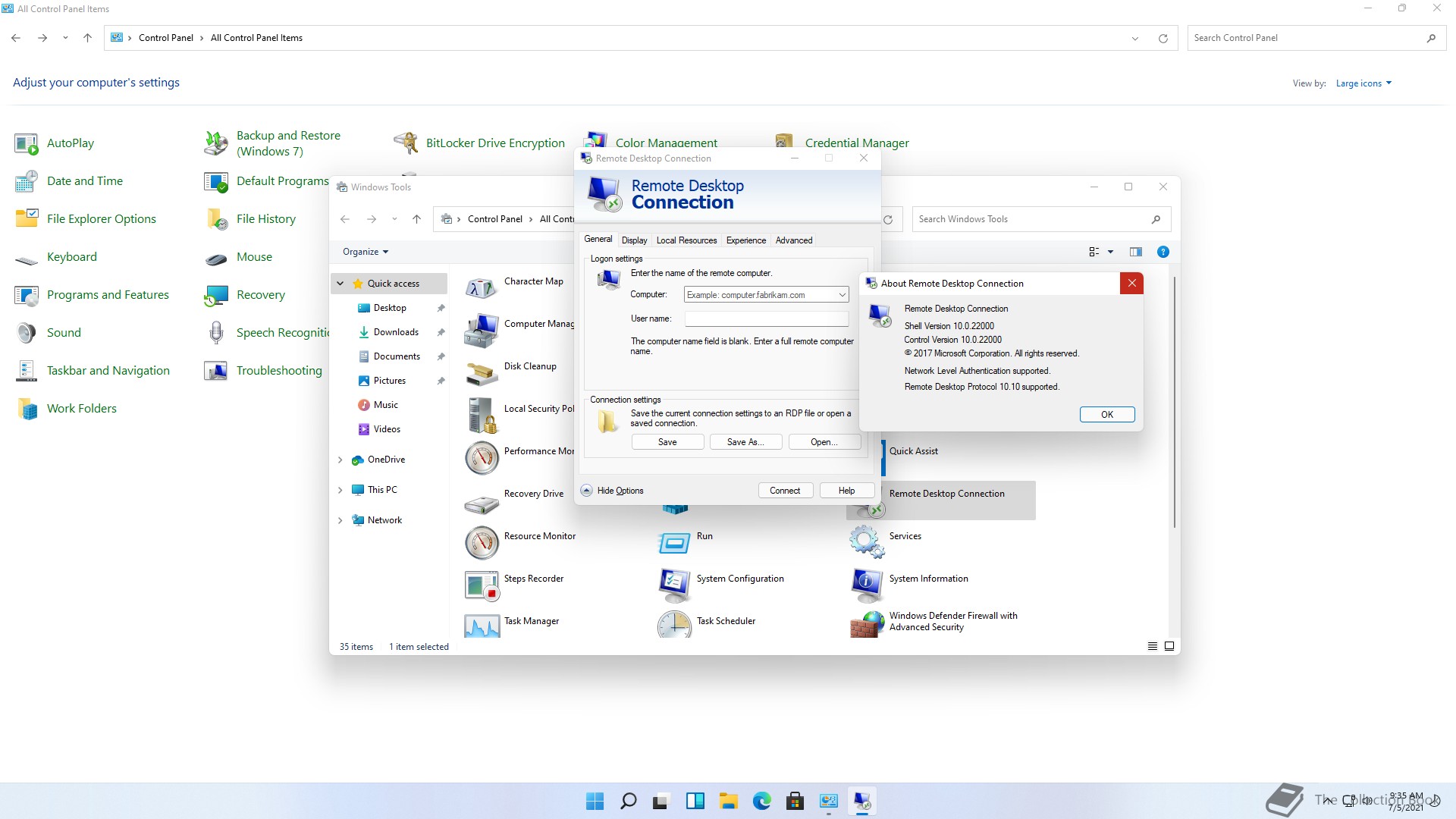Open Control Panel address bar history dropdown

coord(1135,38)
